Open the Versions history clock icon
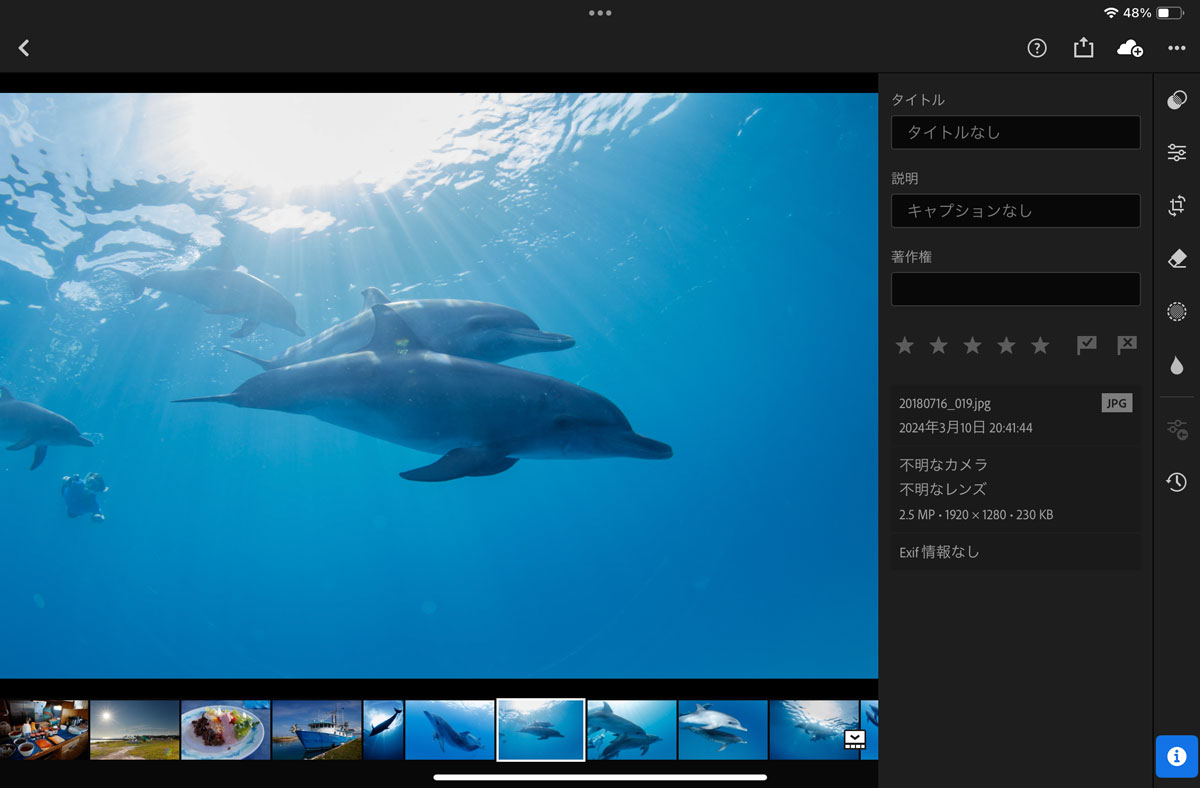 click(x=1177, y=483)
